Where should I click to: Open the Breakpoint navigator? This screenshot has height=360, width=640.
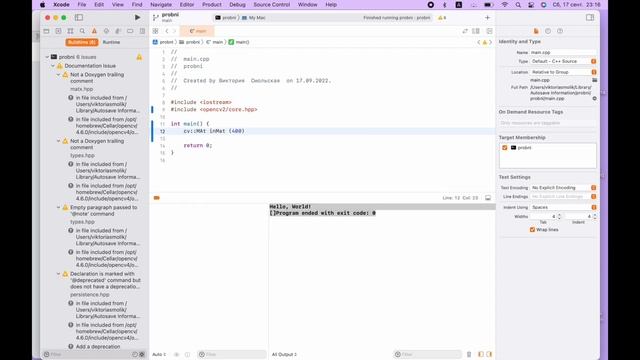(130, 31)
